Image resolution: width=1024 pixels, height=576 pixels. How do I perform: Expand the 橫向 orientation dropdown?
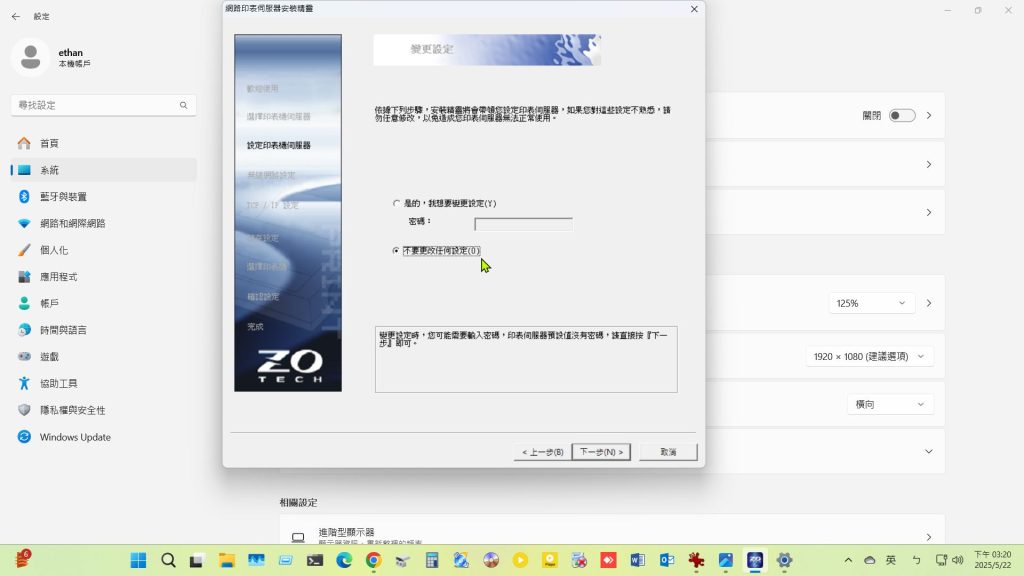889,404
